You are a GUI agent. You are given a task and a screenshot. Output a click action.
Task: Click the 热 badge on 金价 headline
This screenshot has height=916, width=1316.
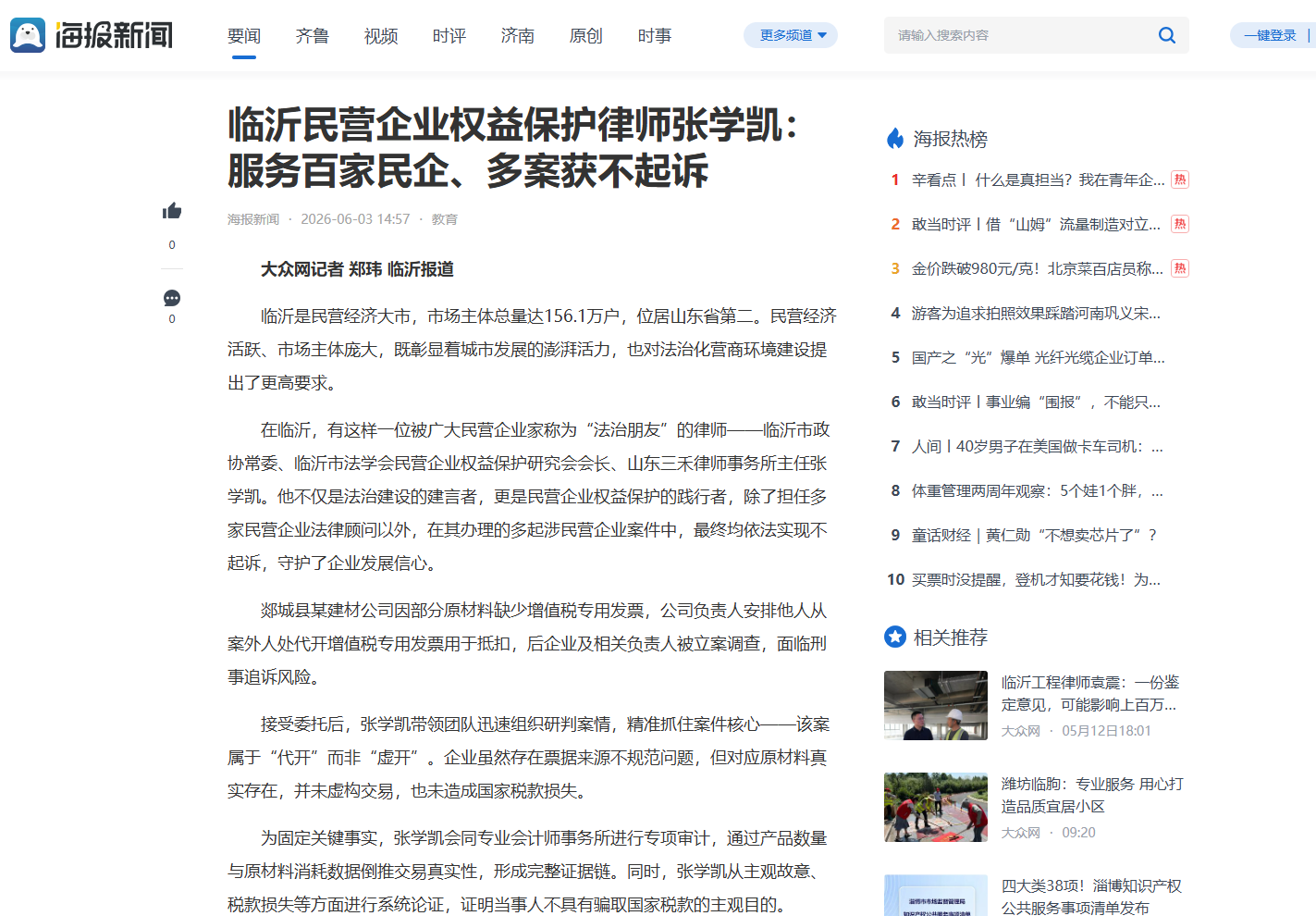(1180, 268)
